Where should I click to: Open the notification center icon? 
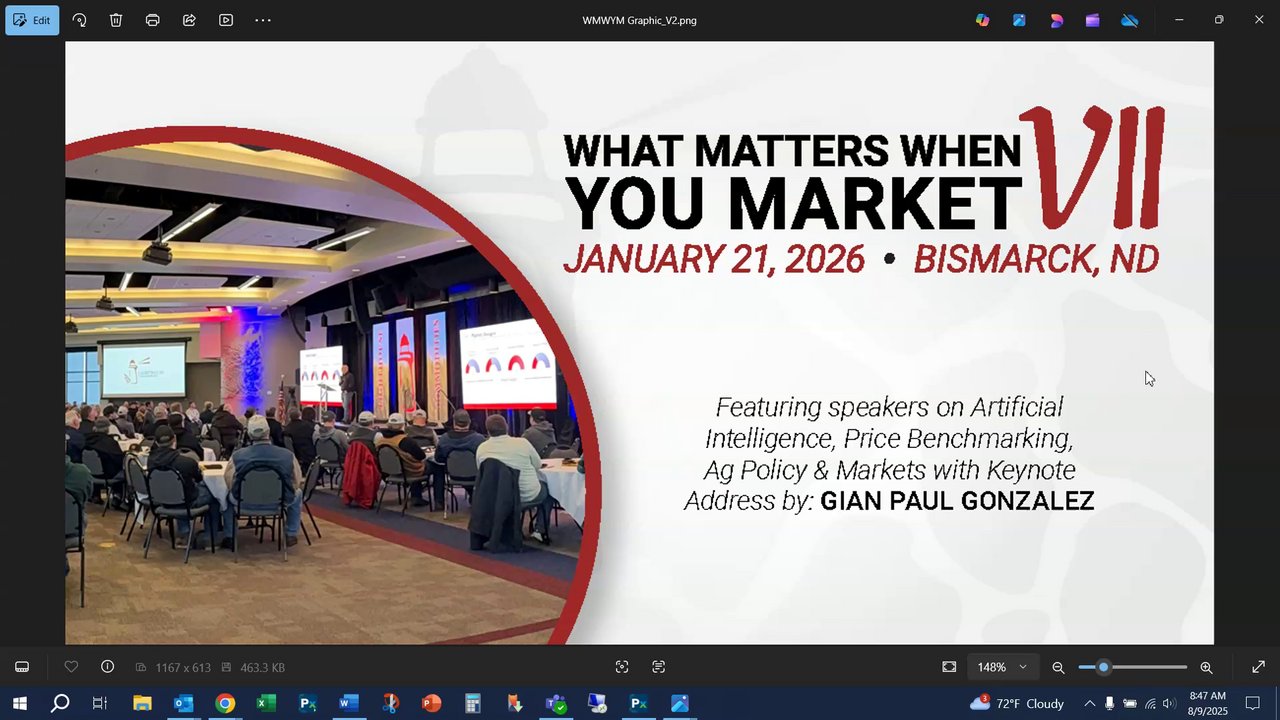coord(1253,703)
